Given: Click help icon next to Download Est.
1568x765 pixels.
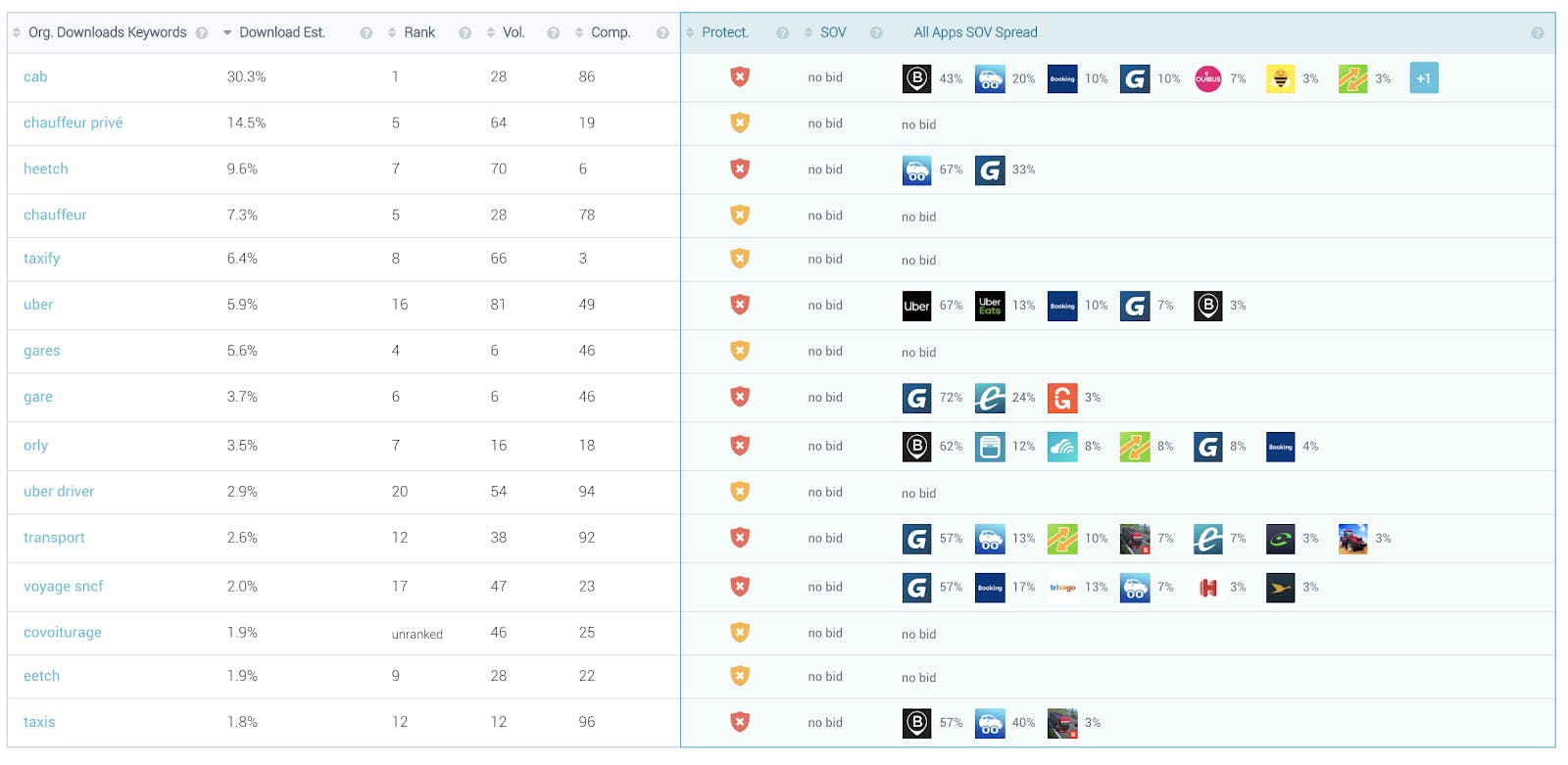Looking at the screenshot, I should tap(367, 33).
